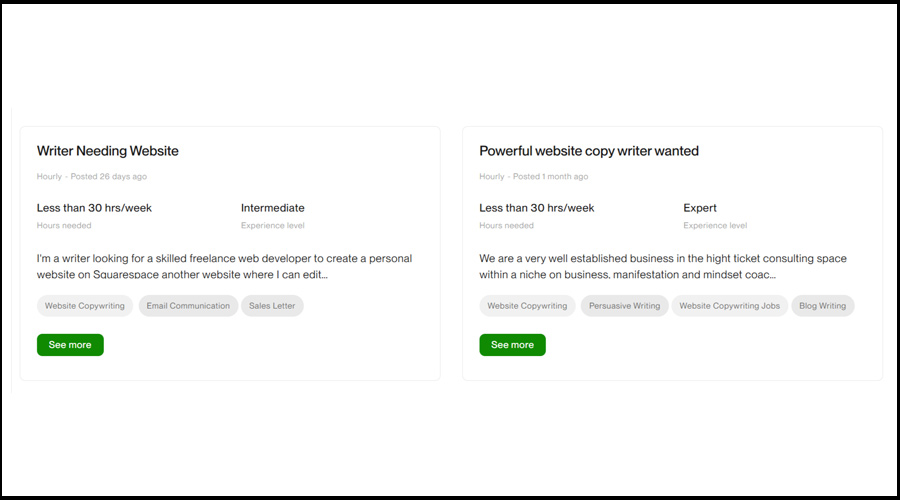Viewport: 900px width, 500px height.
Task: Select the Email Communication tag
Action: (188, 306)
